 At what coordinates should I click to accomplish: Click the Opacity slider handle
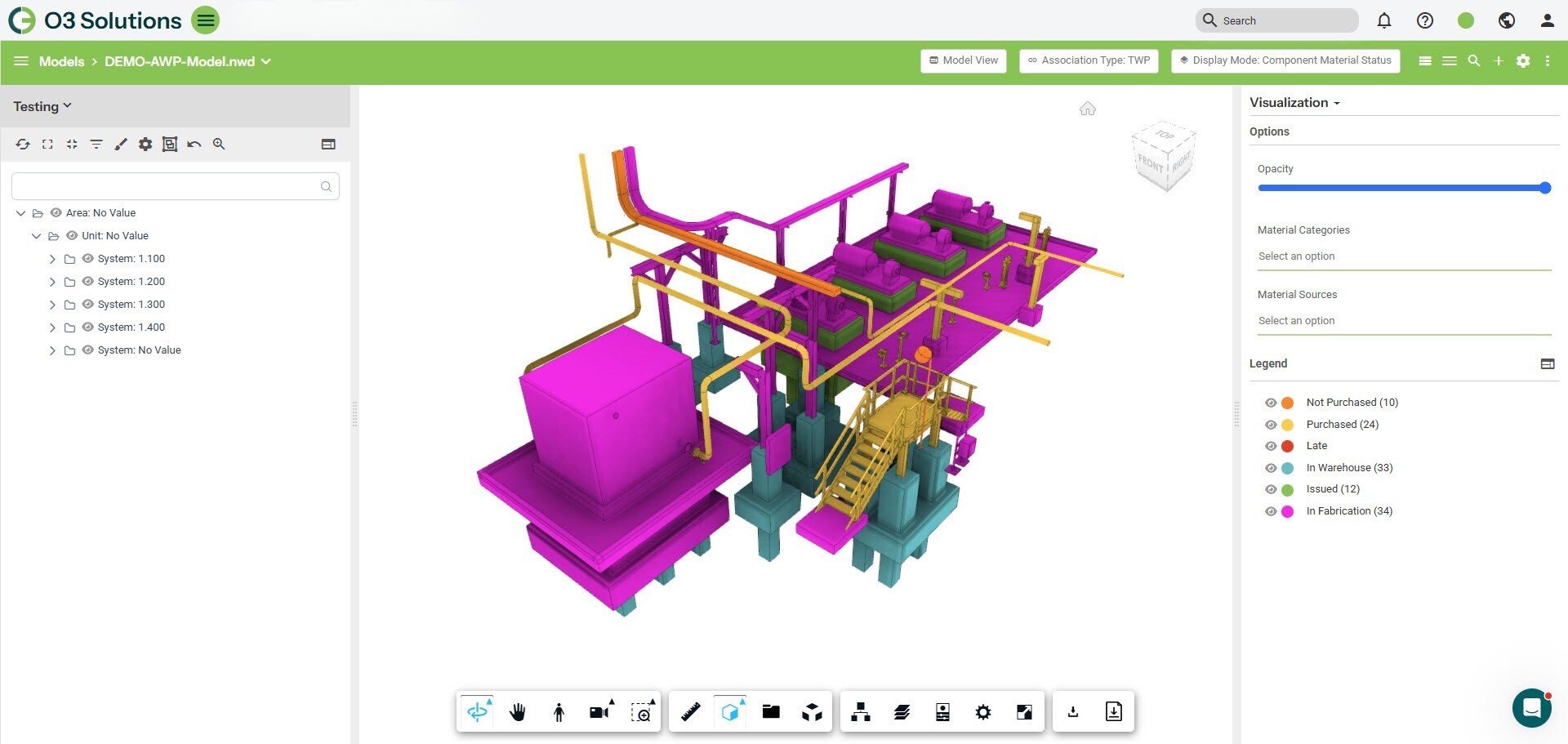click(1544, 188)
